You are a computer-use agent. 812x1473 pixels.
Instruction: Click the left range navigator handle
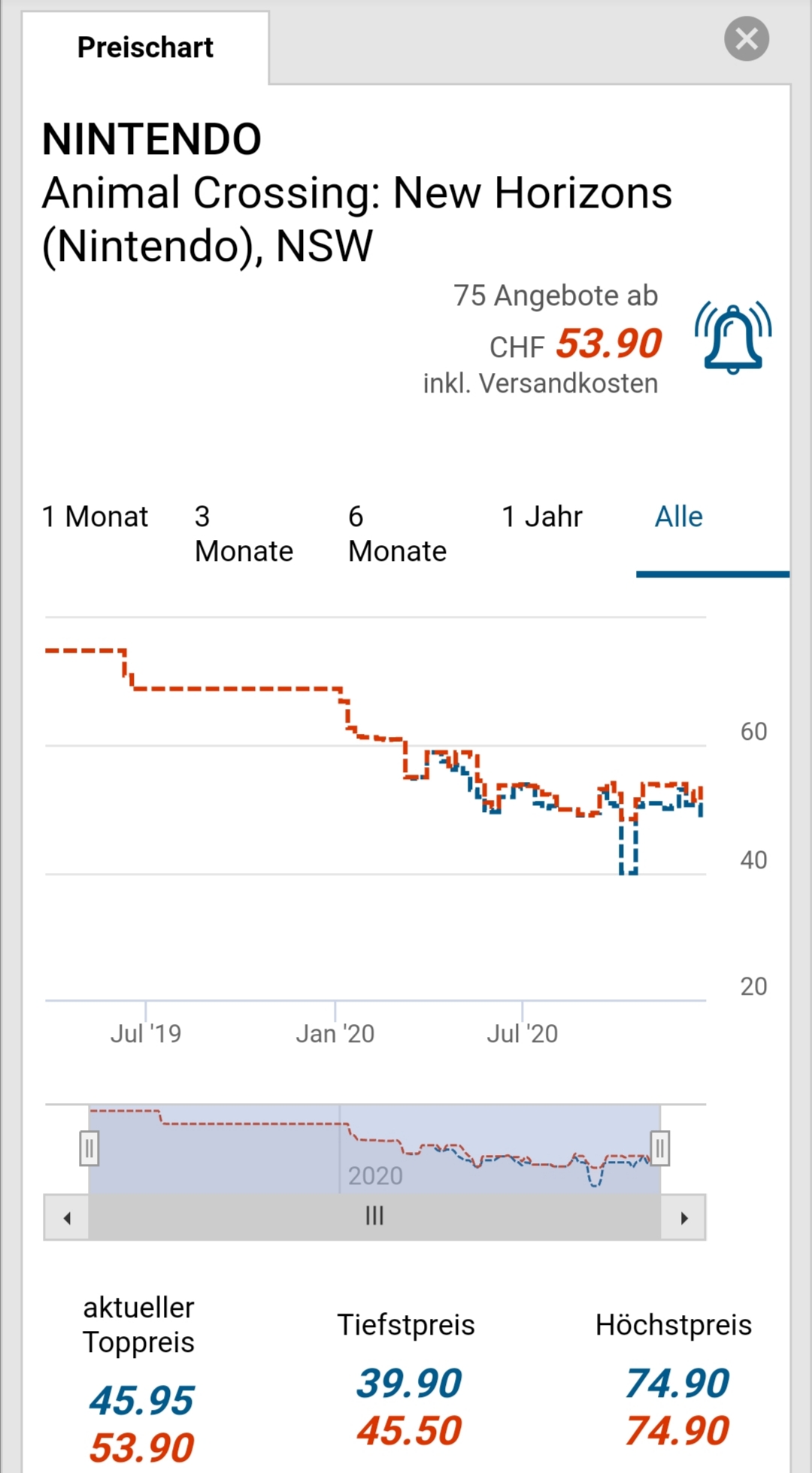click(x=89, y=1148)
